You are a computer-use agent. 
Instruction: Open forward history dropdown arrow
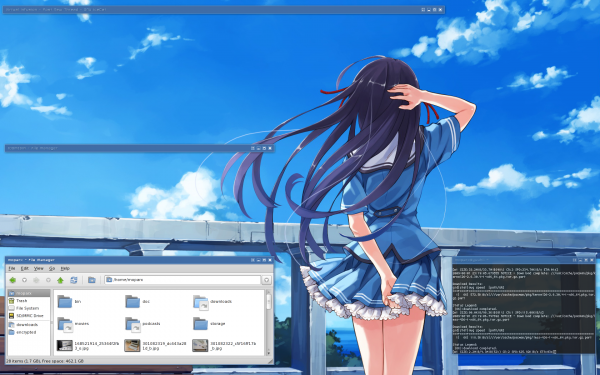[48, 280]
